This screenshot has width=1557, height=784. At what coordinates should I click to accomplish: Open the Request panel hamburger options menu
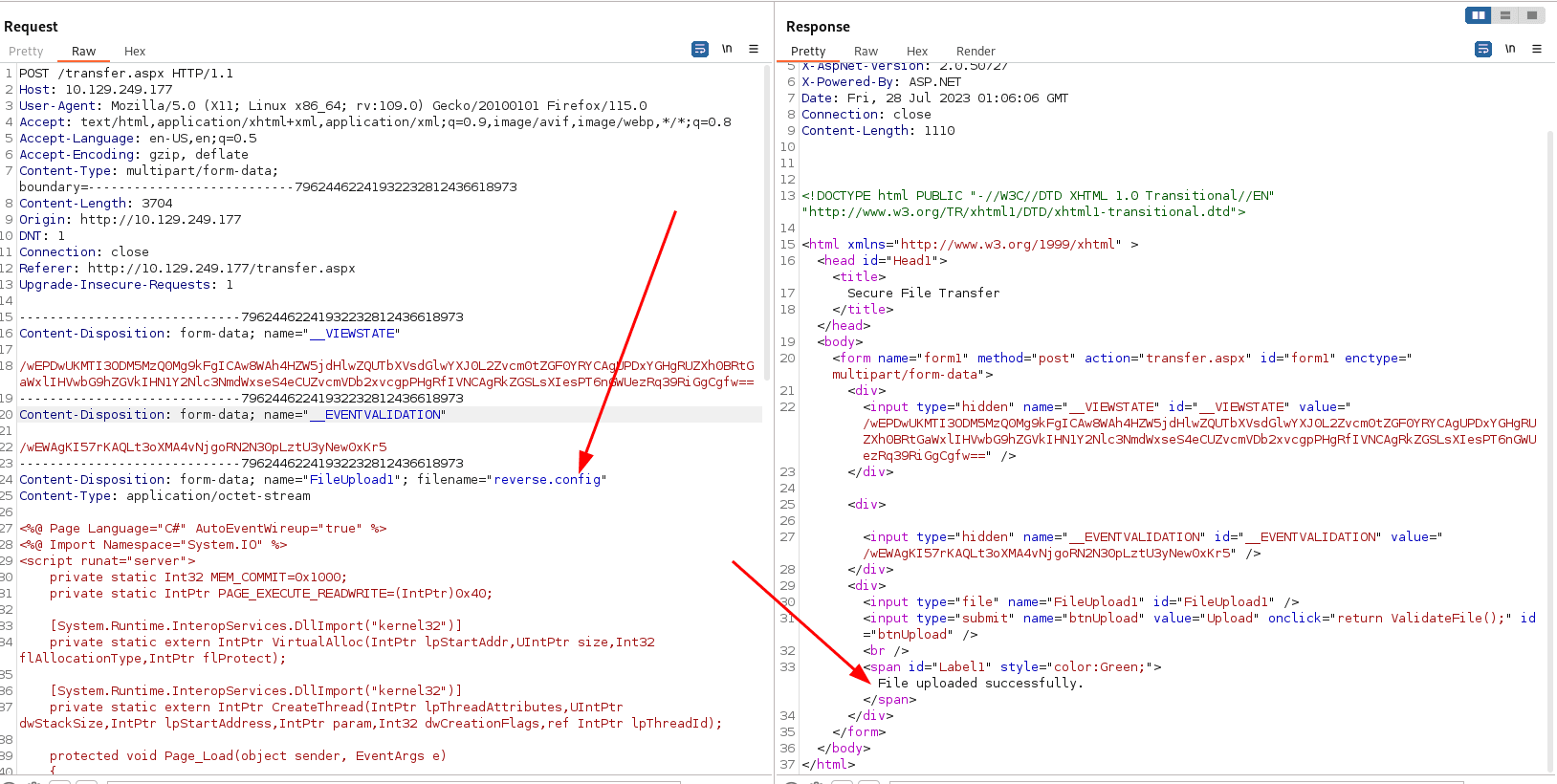[754, 49]
